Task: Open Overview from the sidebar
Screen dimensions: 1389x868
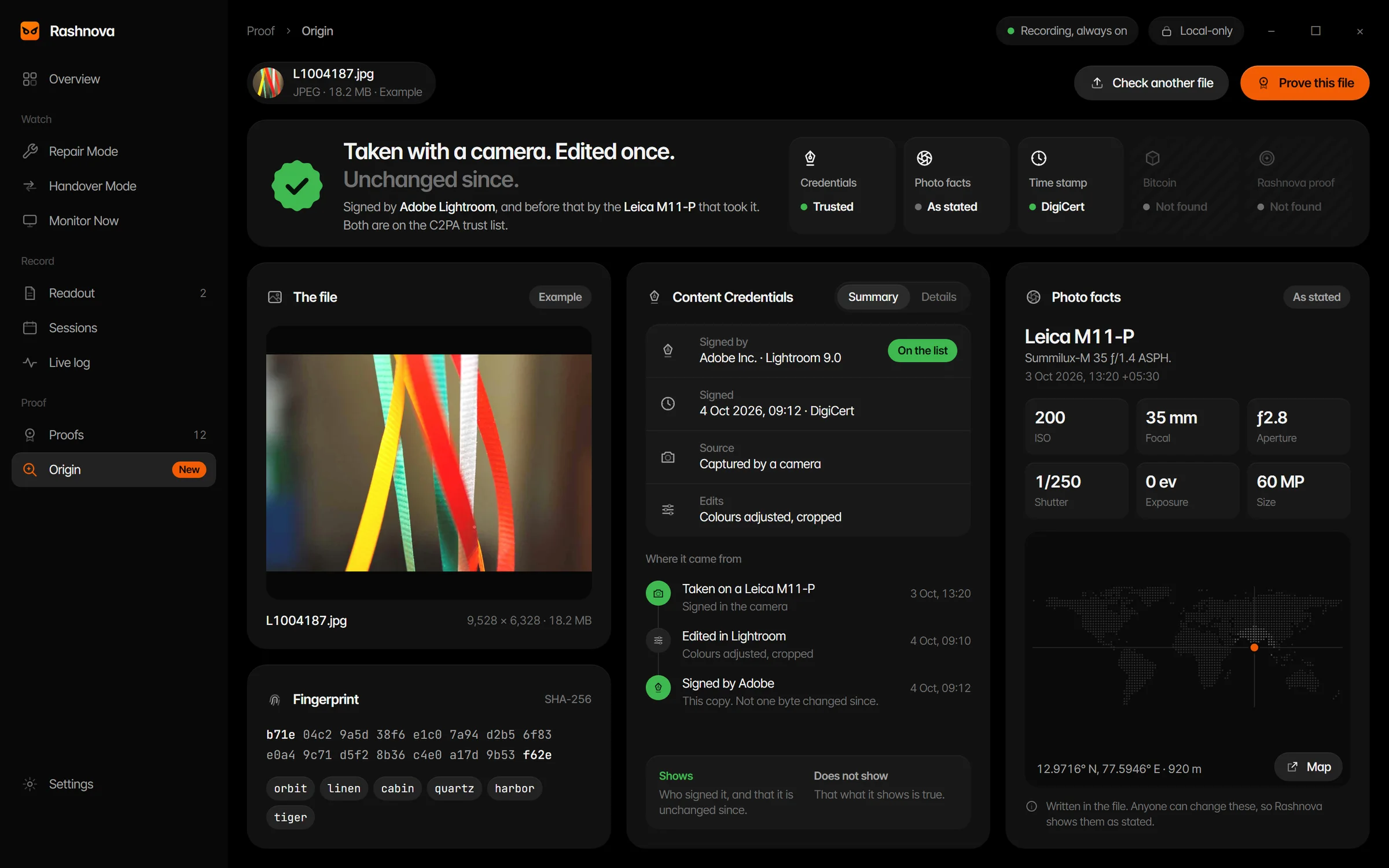Action: tap(114, 79)
